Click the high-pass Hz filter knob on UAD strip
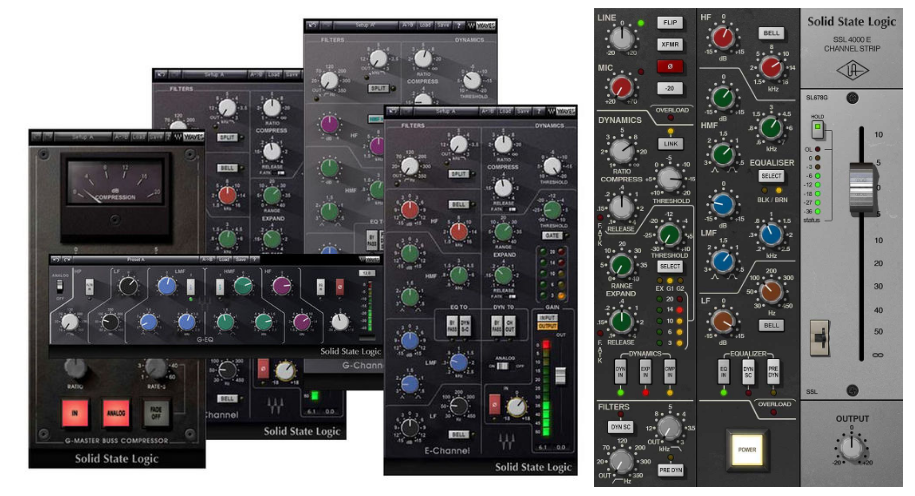Image resolution: width=915 pixels, height=496 pixels. tap(621, 461)
